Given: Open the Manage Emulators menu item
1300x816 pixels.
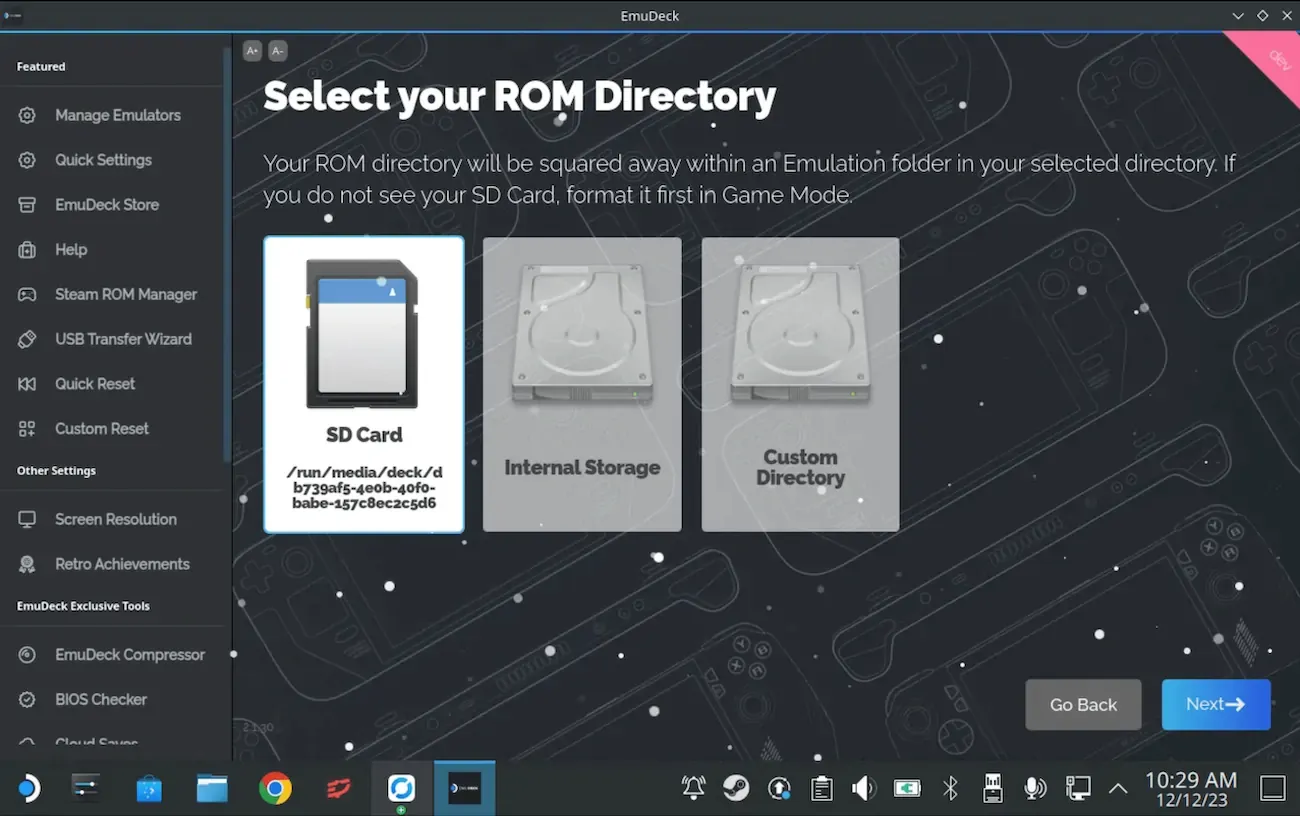Looking at the screenshot, I should point(118,115).
